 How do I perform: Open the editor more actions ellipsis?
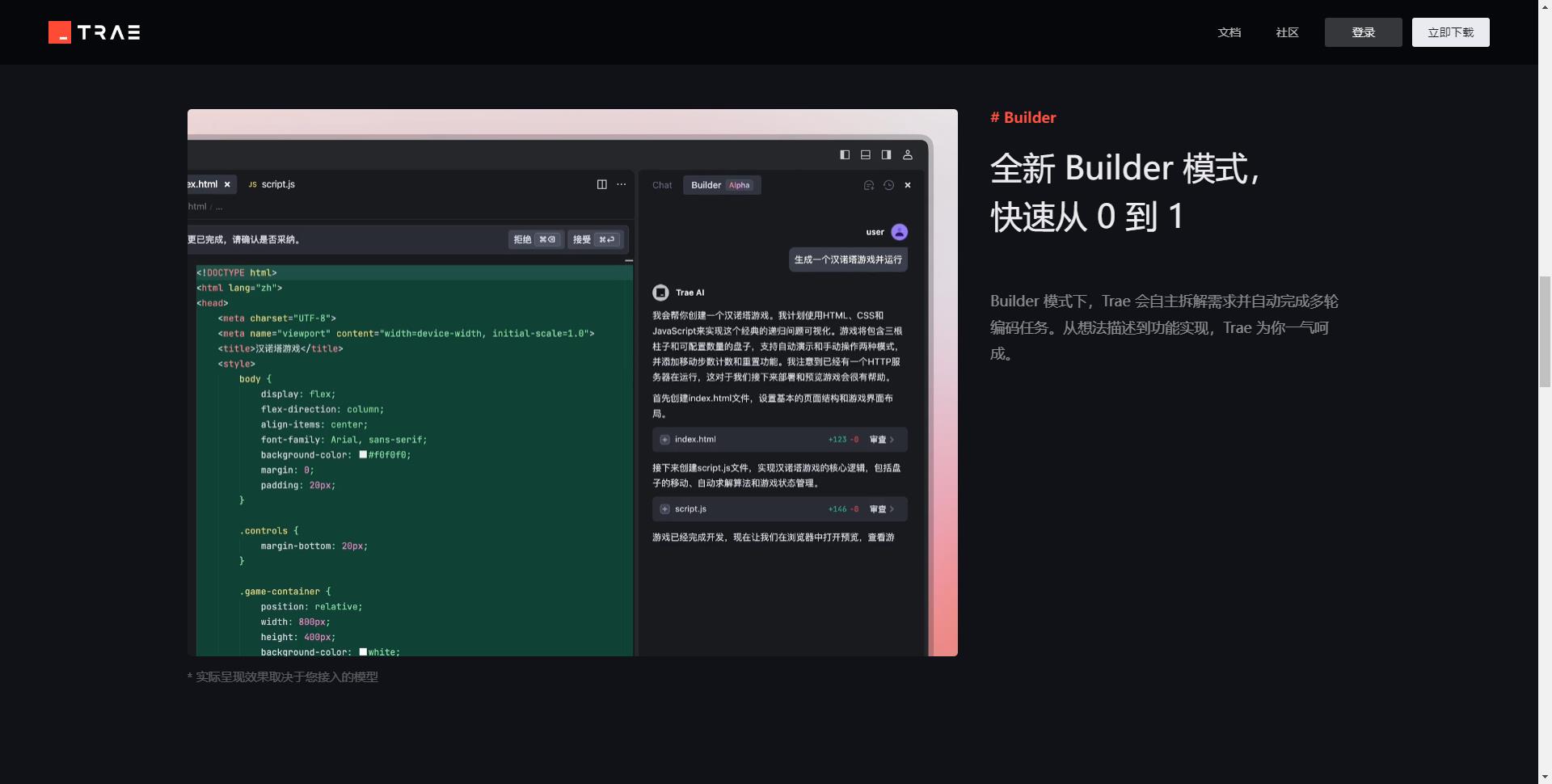(x=622, y=184)
